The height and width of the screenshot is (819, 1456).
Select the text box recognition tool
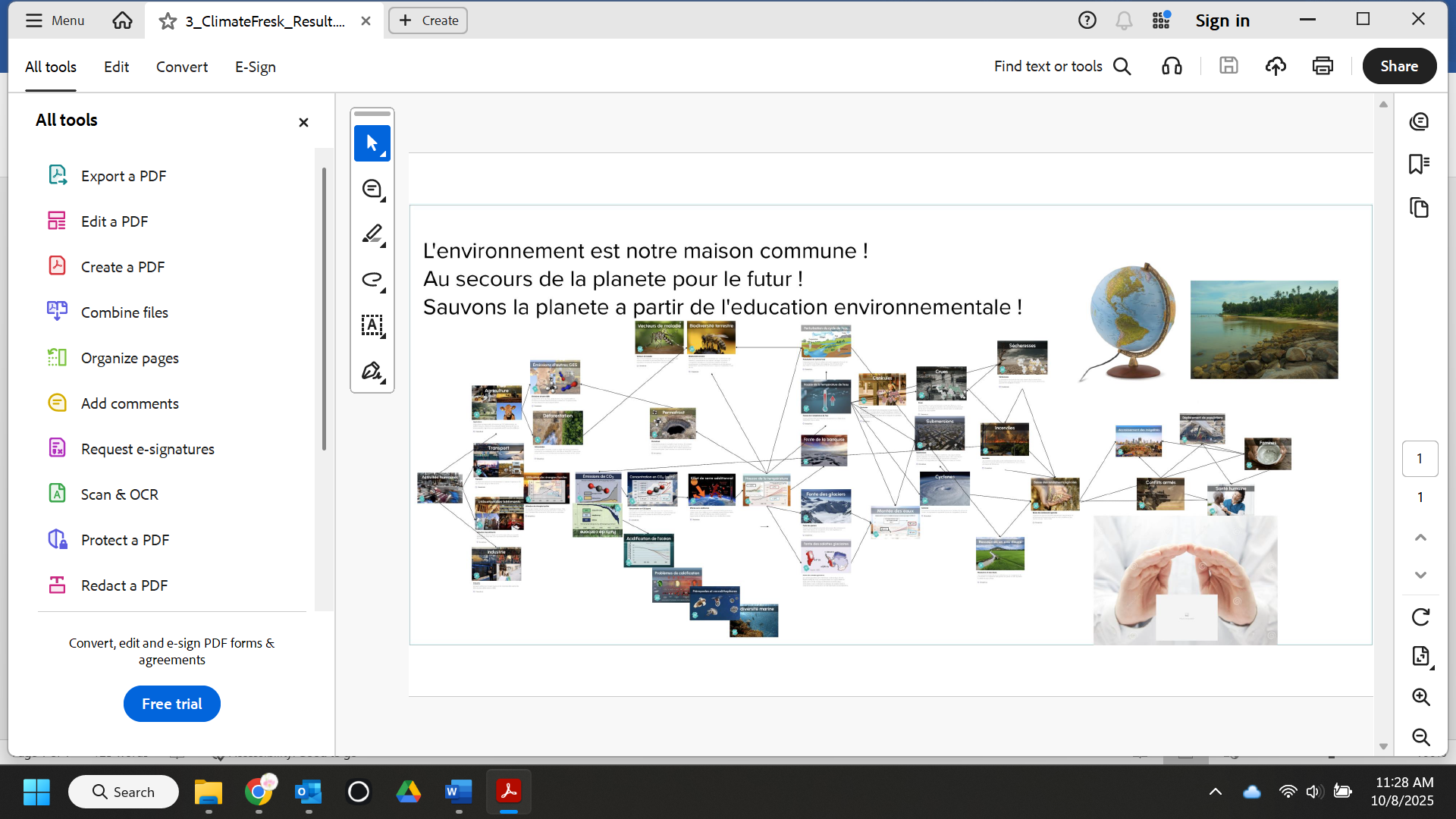tap(372, 325)
